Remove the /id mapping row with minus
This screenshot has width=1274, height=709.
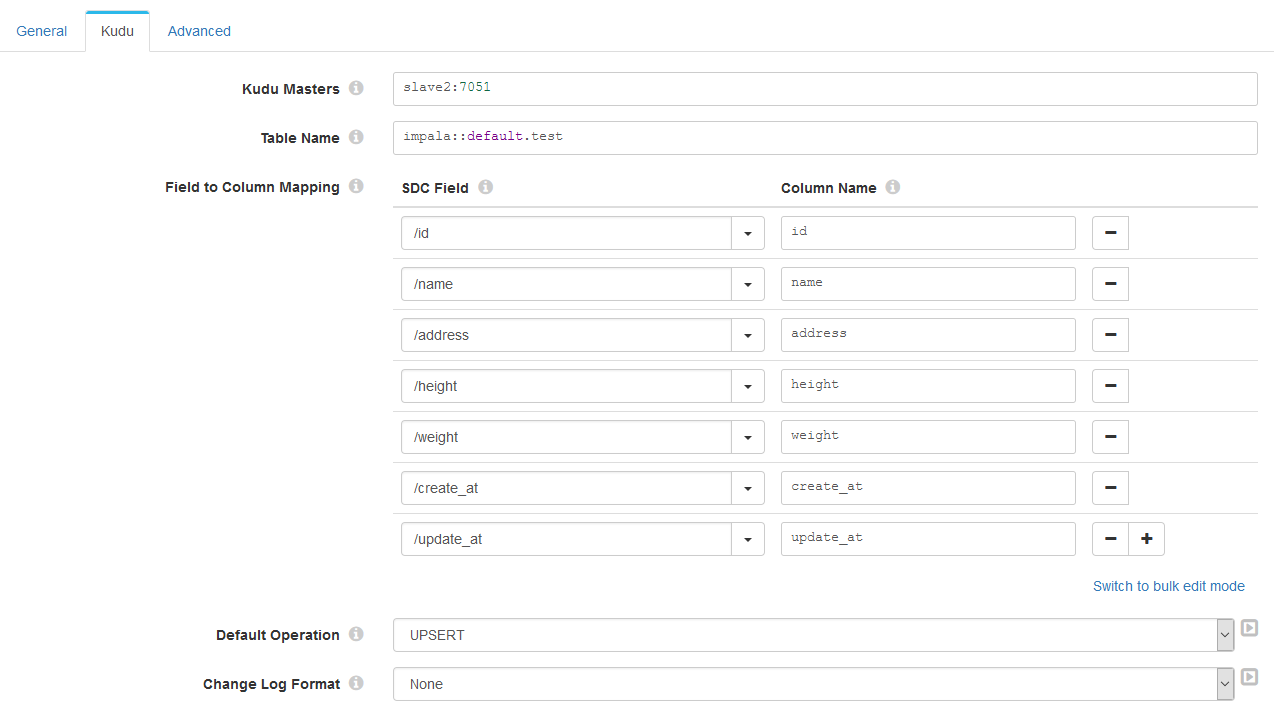point(1110,233)
